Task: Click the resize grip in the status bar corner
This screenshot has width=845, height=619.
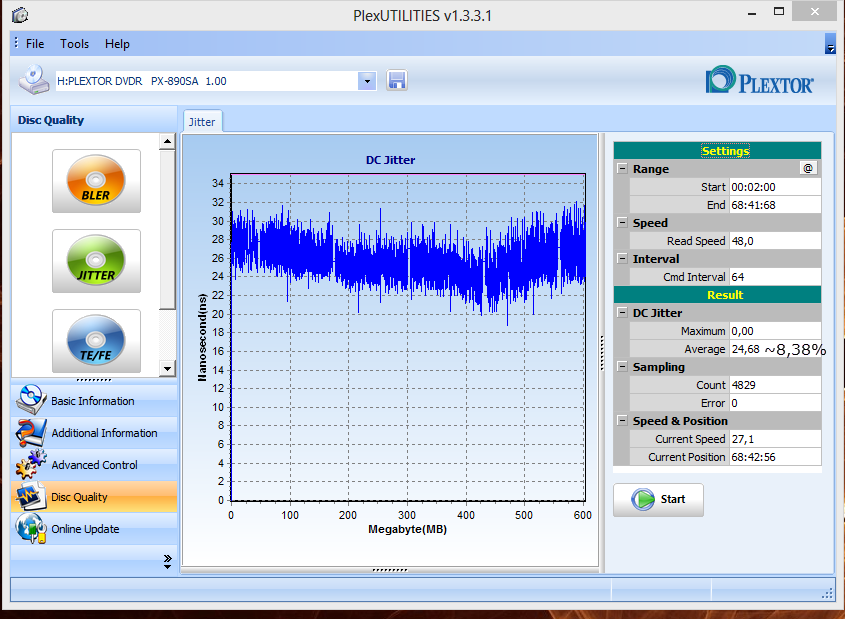Action: click(827, 594)
